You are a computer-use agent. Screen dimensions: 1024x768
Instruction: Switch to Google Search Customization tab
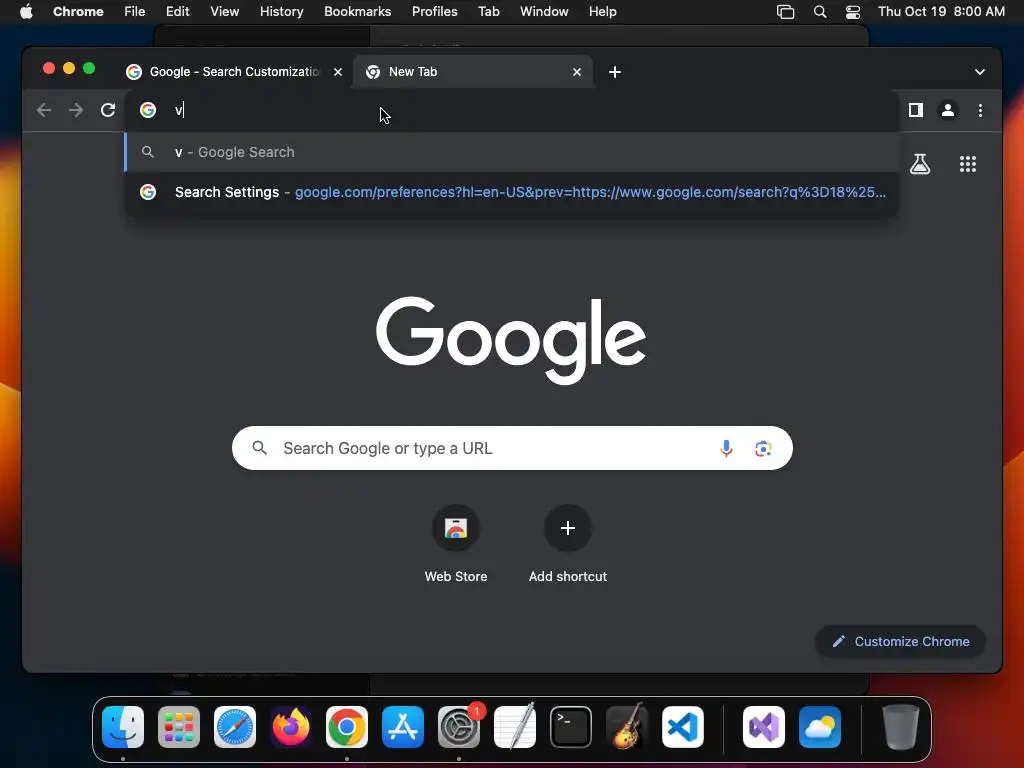coord(233,72)
